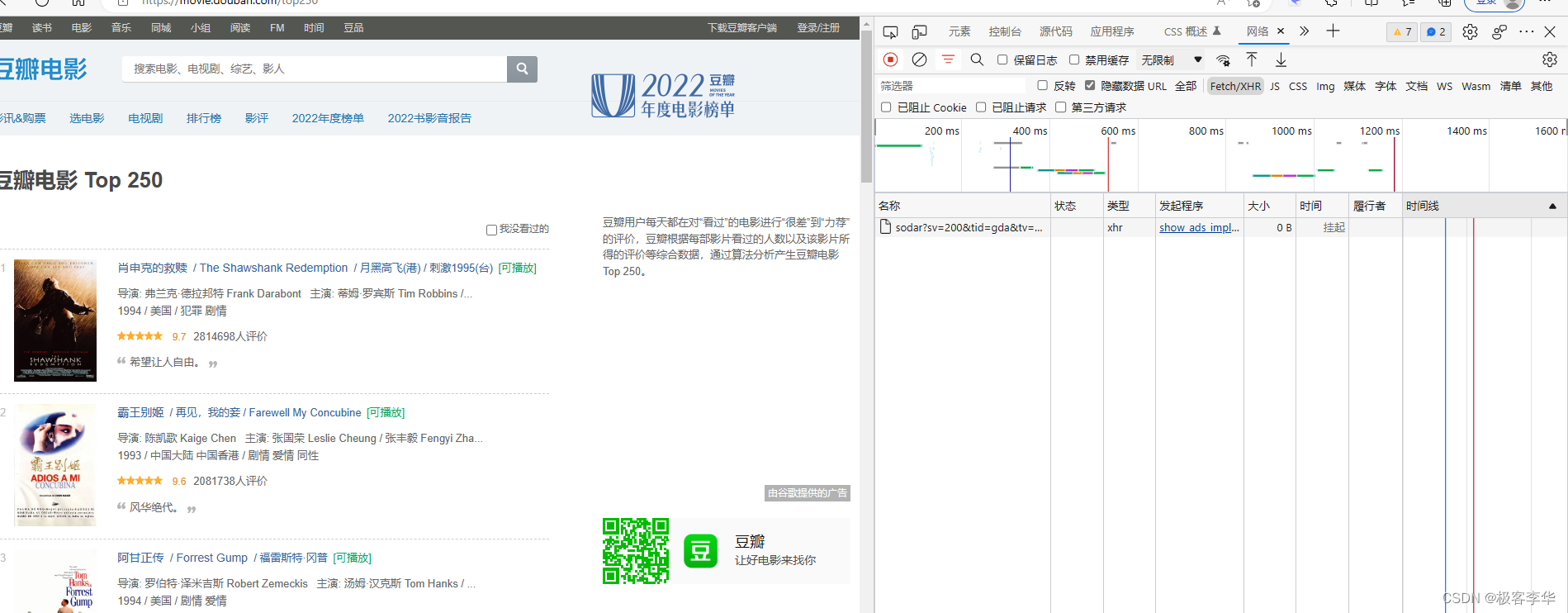Click the Douban search magnifier button
Screen dimensions: 1568x613
(522, 69)
